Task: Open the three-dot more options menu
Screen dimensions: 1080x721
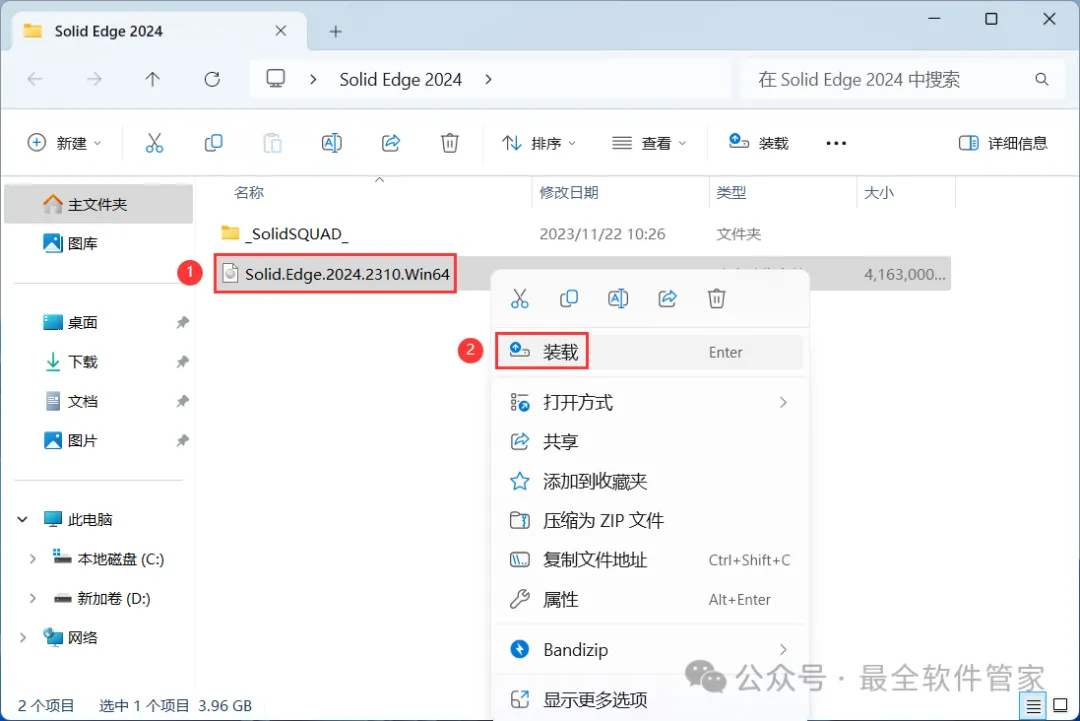Action: tap(836, 143)
